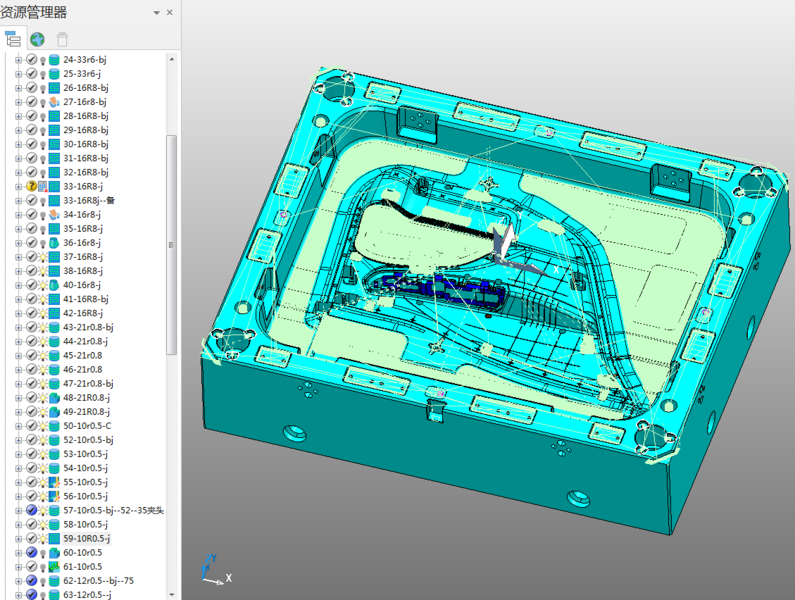Click the strategy icon of 27-16r8-bj

coord(55,102)
